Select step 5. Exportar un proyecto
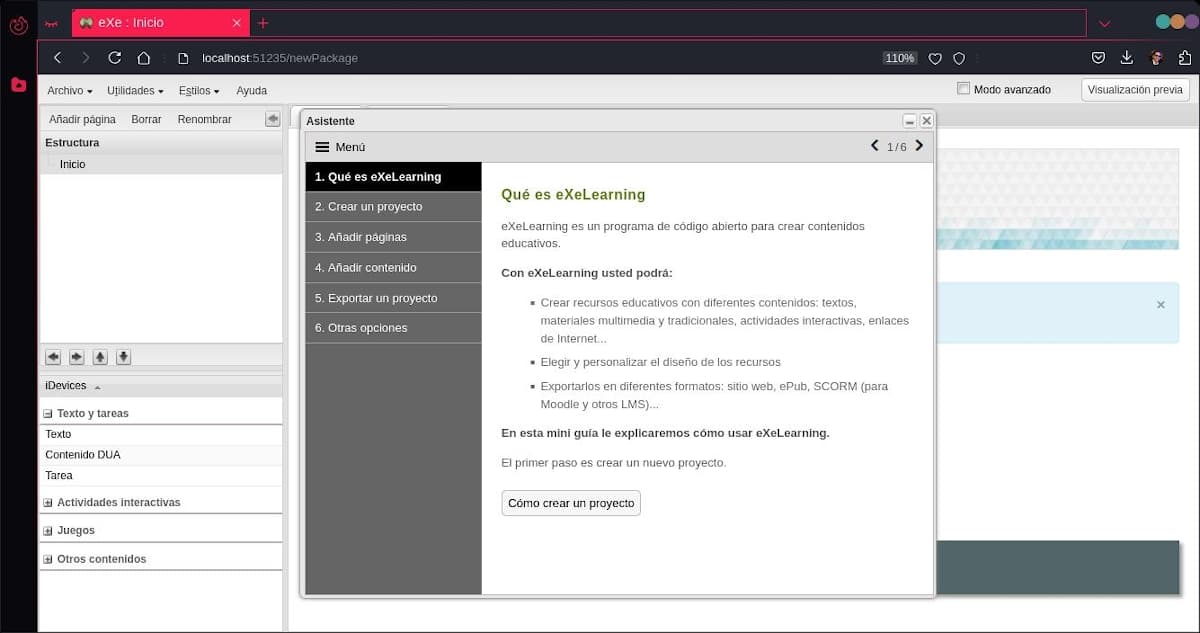Image resolution: width=1200 pixels, height=633 pixels. [393, 298]
